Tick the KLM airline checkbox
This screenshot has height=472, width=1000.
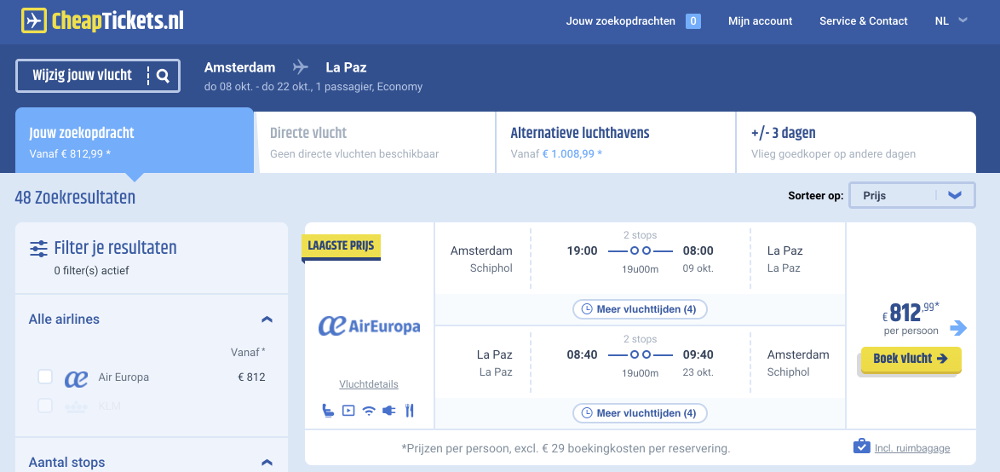point(45,406)
